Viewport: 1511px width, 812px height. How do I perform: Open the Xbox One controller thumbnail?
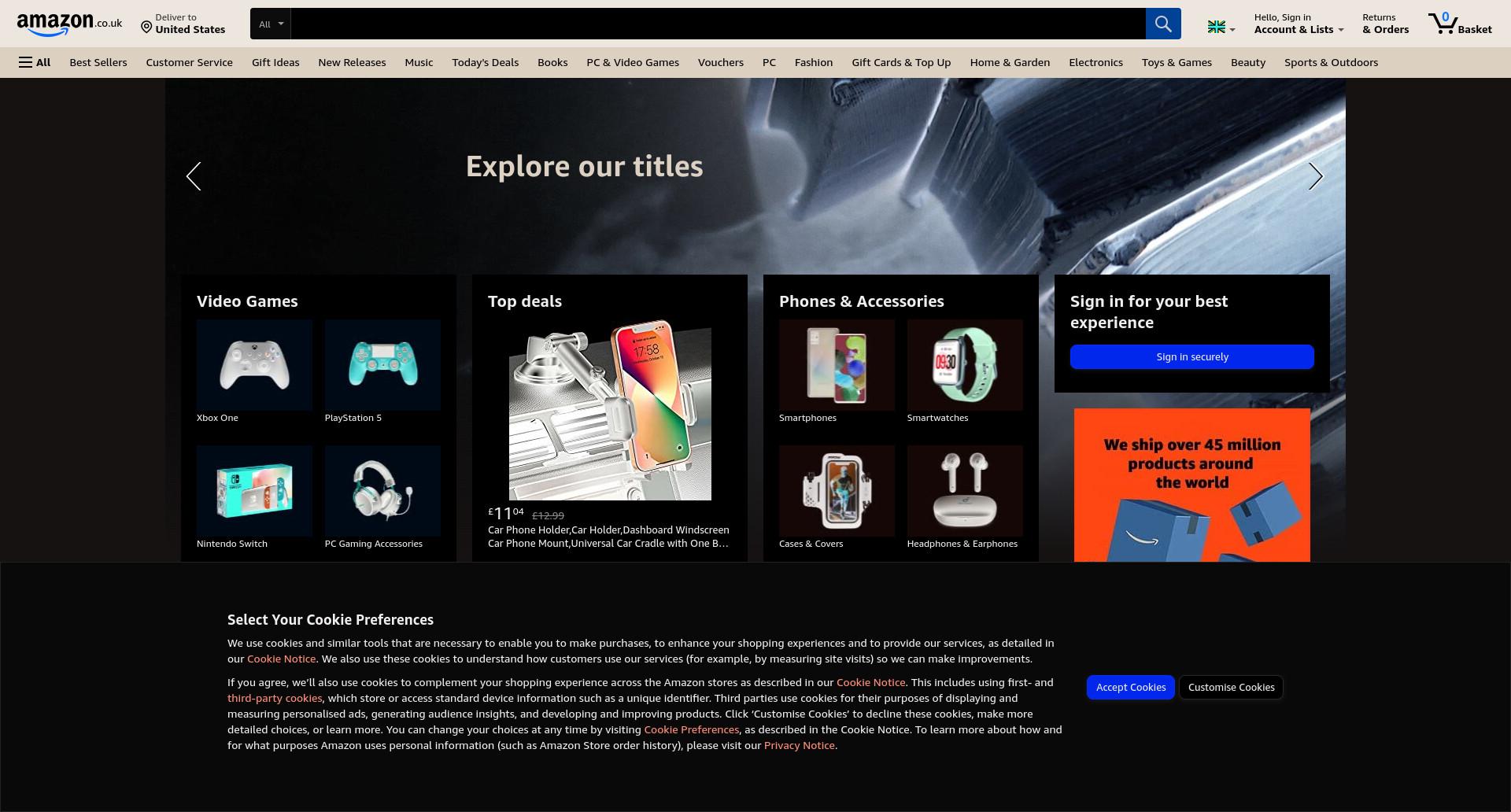pos(254,365)
